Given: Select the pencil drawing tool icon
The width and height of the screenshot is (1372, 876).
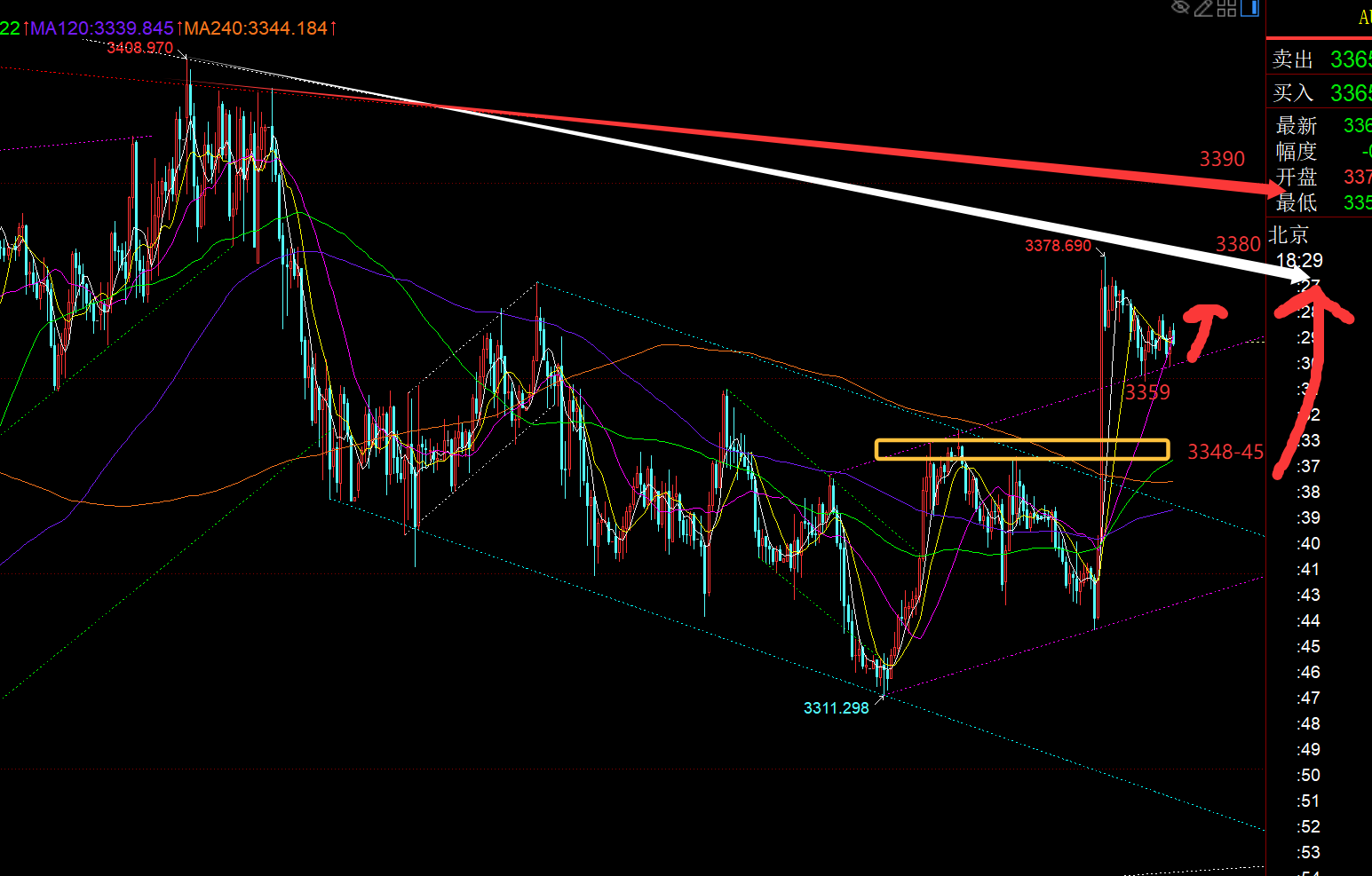Looking at the screenshot, I should coord(1204,9).
